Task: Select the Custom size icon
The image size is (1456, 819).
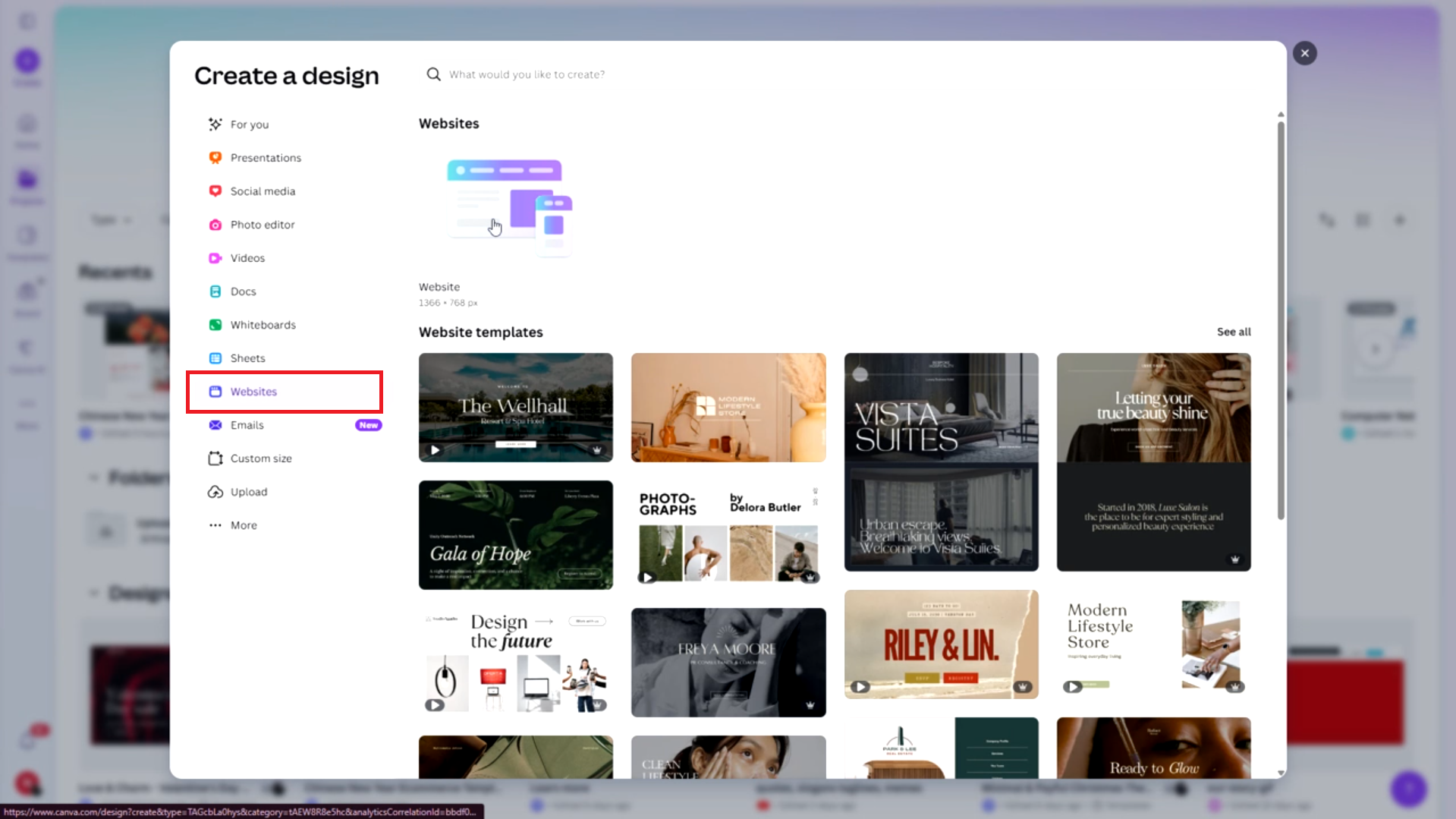Action: [x=215, y=458]
